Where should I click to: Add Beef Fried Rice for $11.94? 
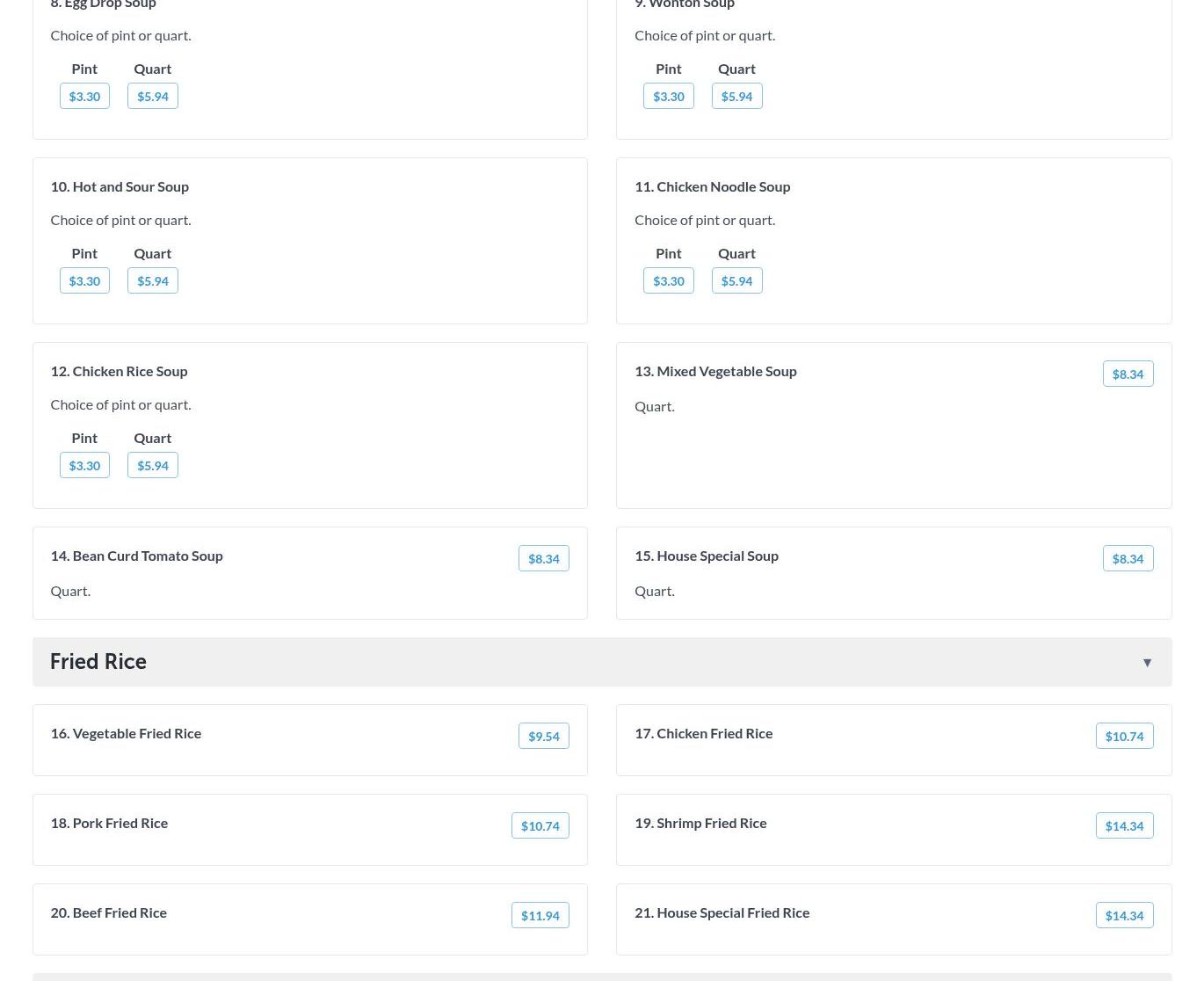tap(540, 915)
